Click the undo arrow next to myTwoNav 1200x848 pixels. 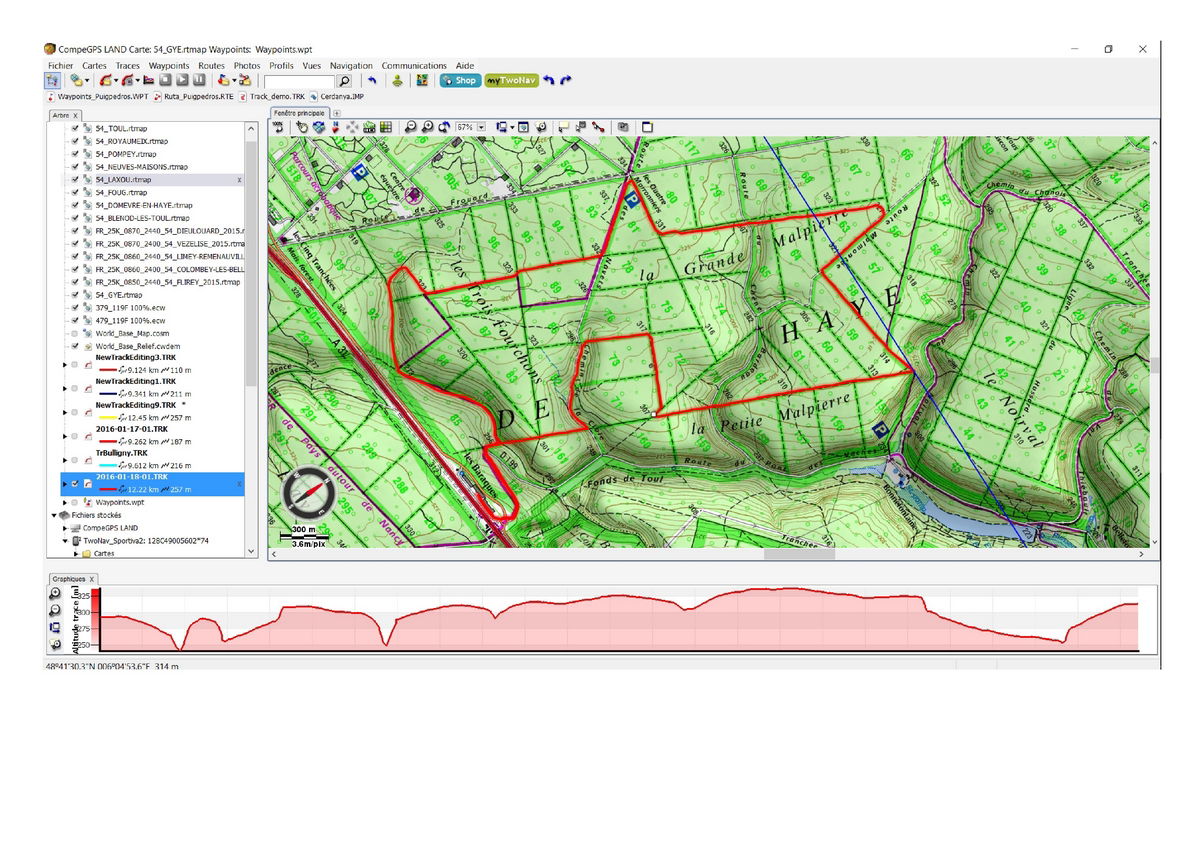tap(548, 80)
